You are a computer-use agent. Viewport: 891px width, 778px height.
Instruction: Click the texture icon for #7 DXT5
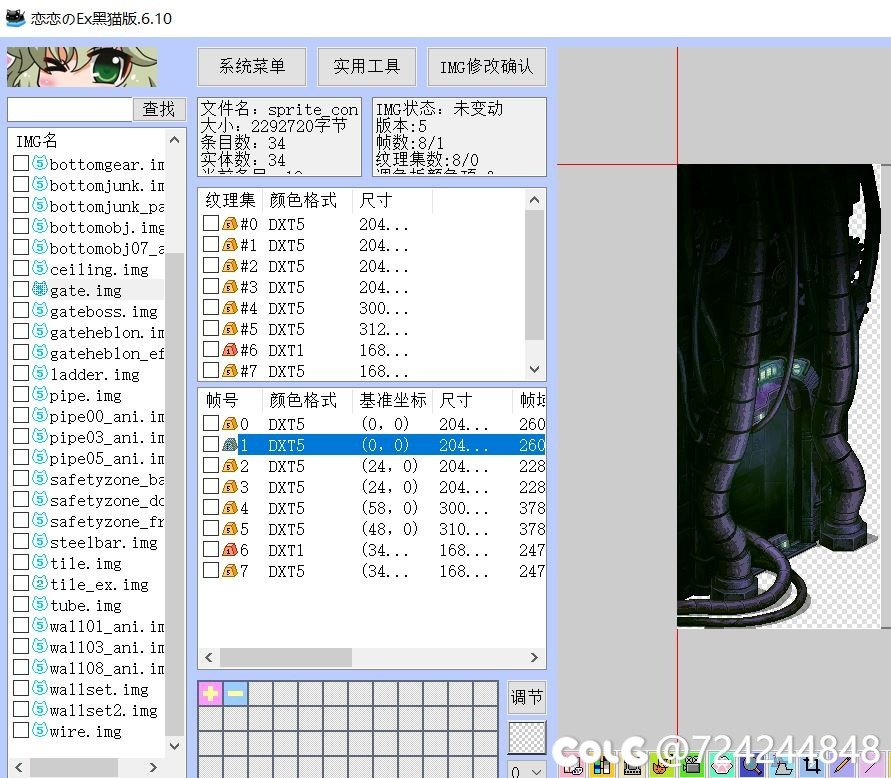pos(230,371)
